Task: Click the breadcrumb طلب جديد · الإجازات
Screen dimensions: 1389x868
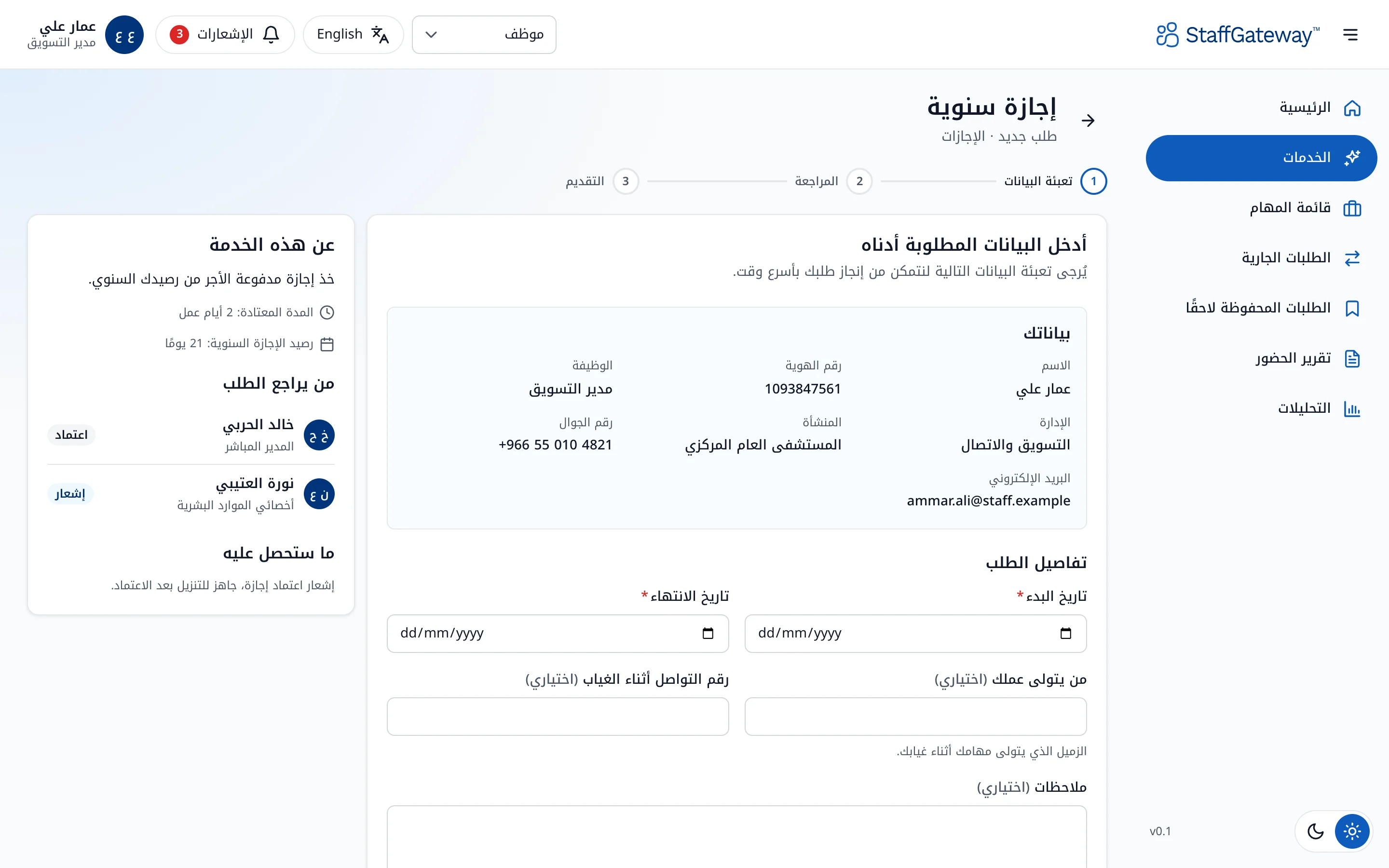Action: 999,136
